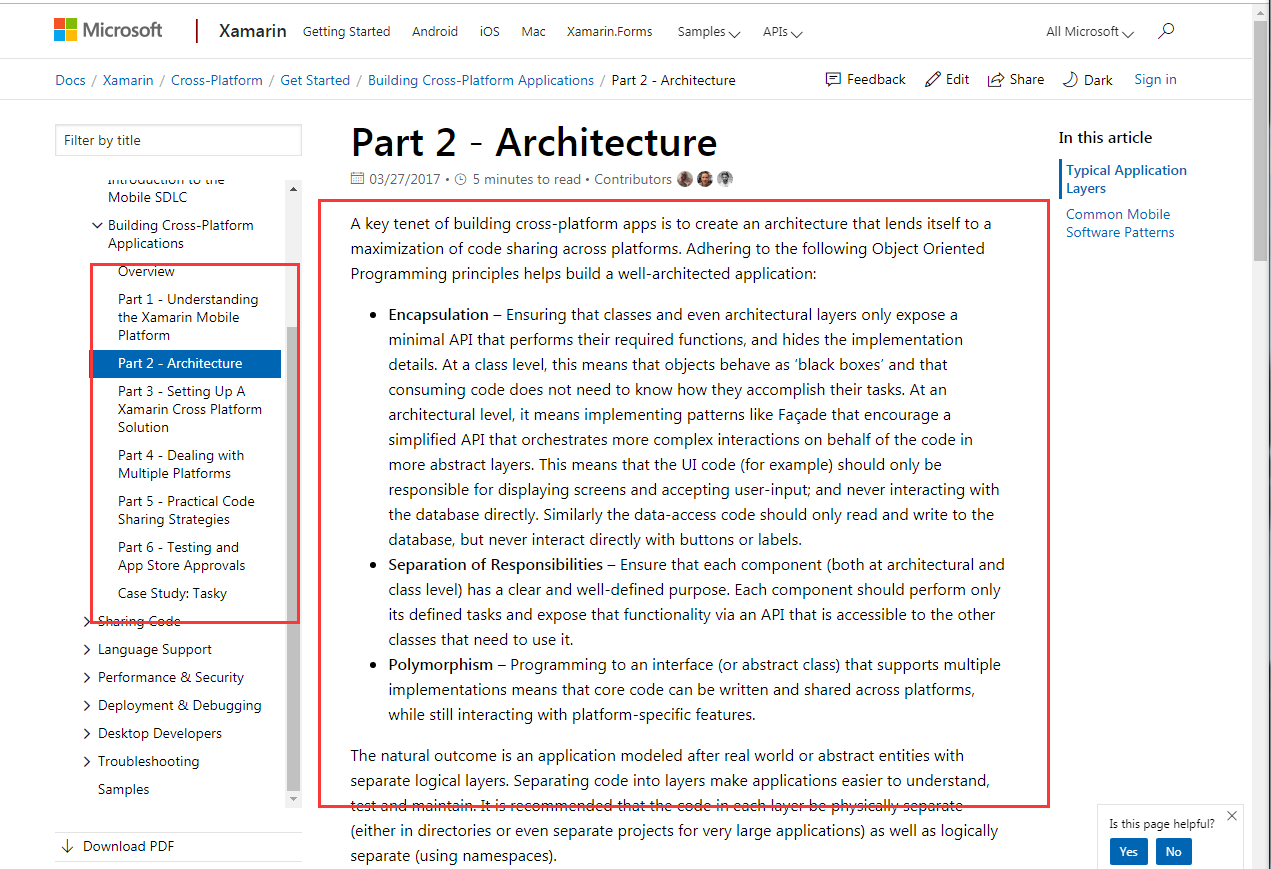The width and height of the screenshot is (1271, 869).
Task: Open Part 6 - Testing and App Store Approvals
Action: tap(181, 556)
